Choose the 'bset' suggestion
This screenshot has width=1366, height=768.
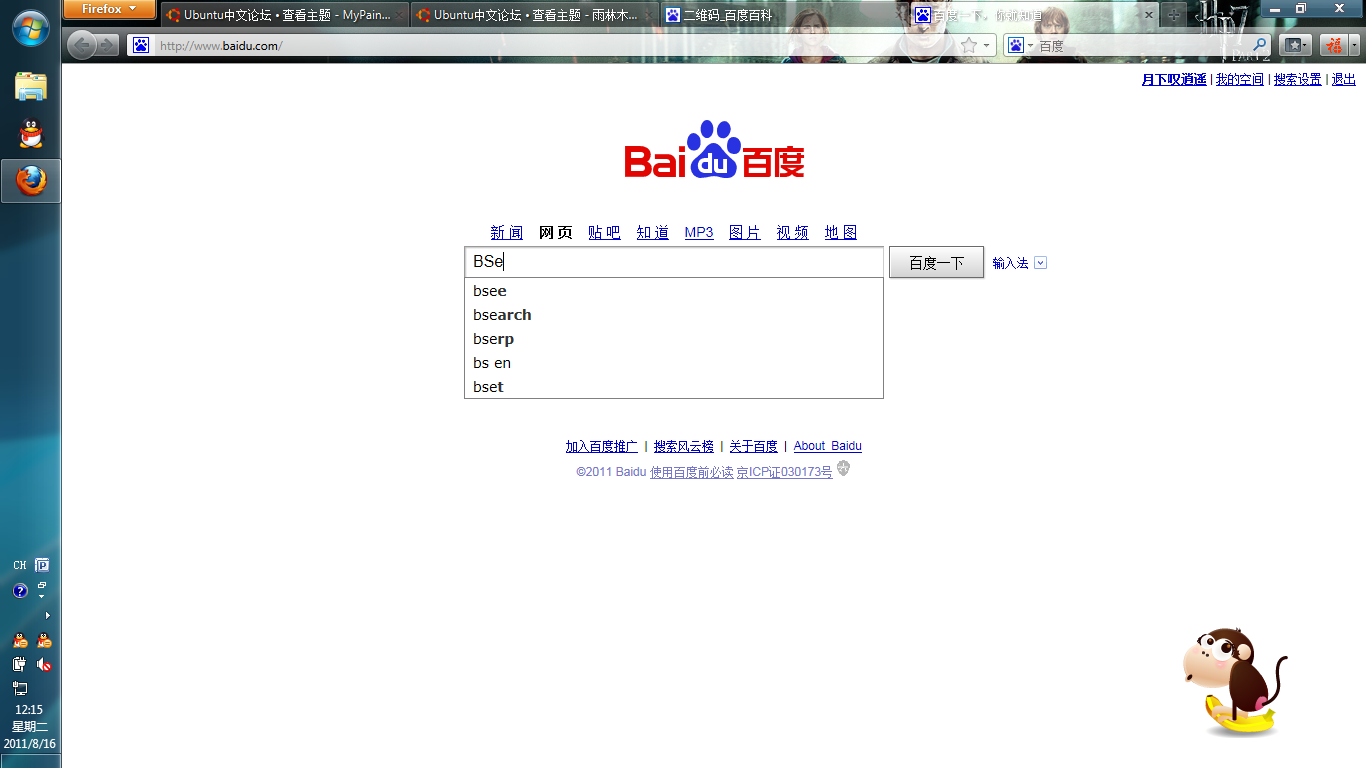(x=674, y=387)
